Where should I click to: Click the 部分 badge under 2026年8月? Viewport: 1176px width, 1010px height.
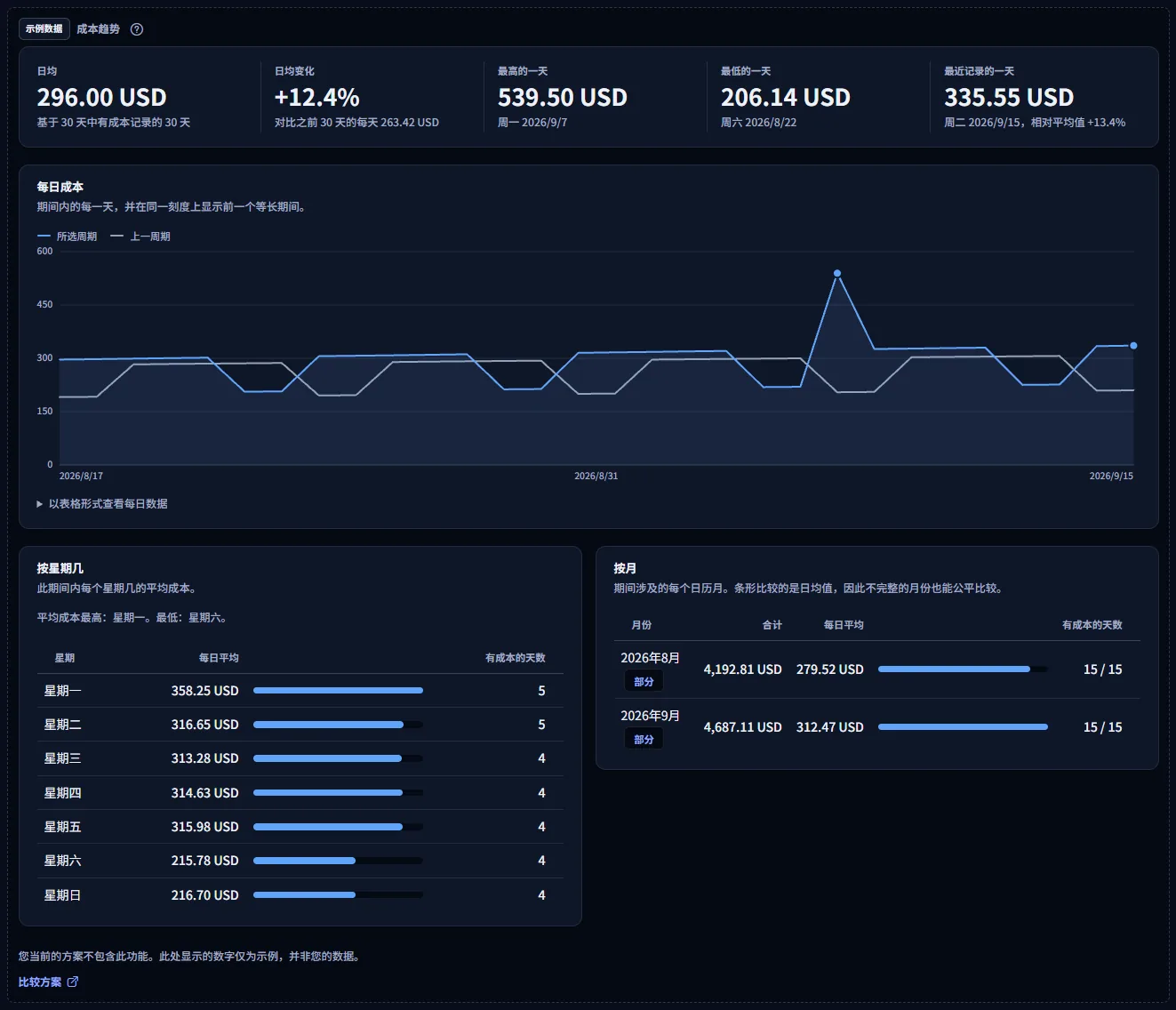(x=644, y=682)
